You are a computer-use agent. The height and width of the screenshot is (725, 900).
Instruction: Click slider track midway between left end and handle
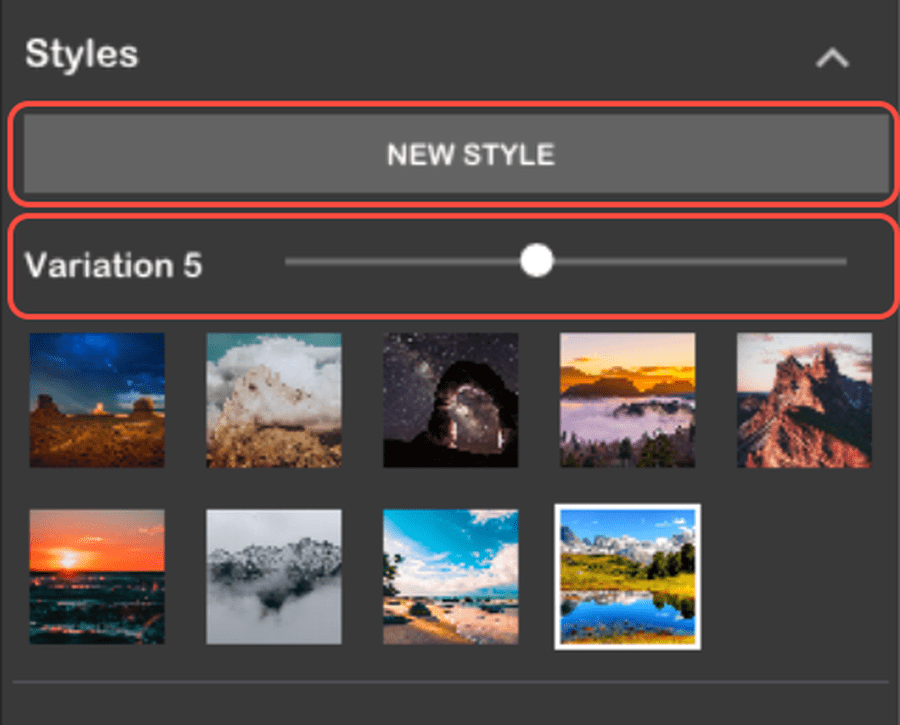click(x=411, y=262)
